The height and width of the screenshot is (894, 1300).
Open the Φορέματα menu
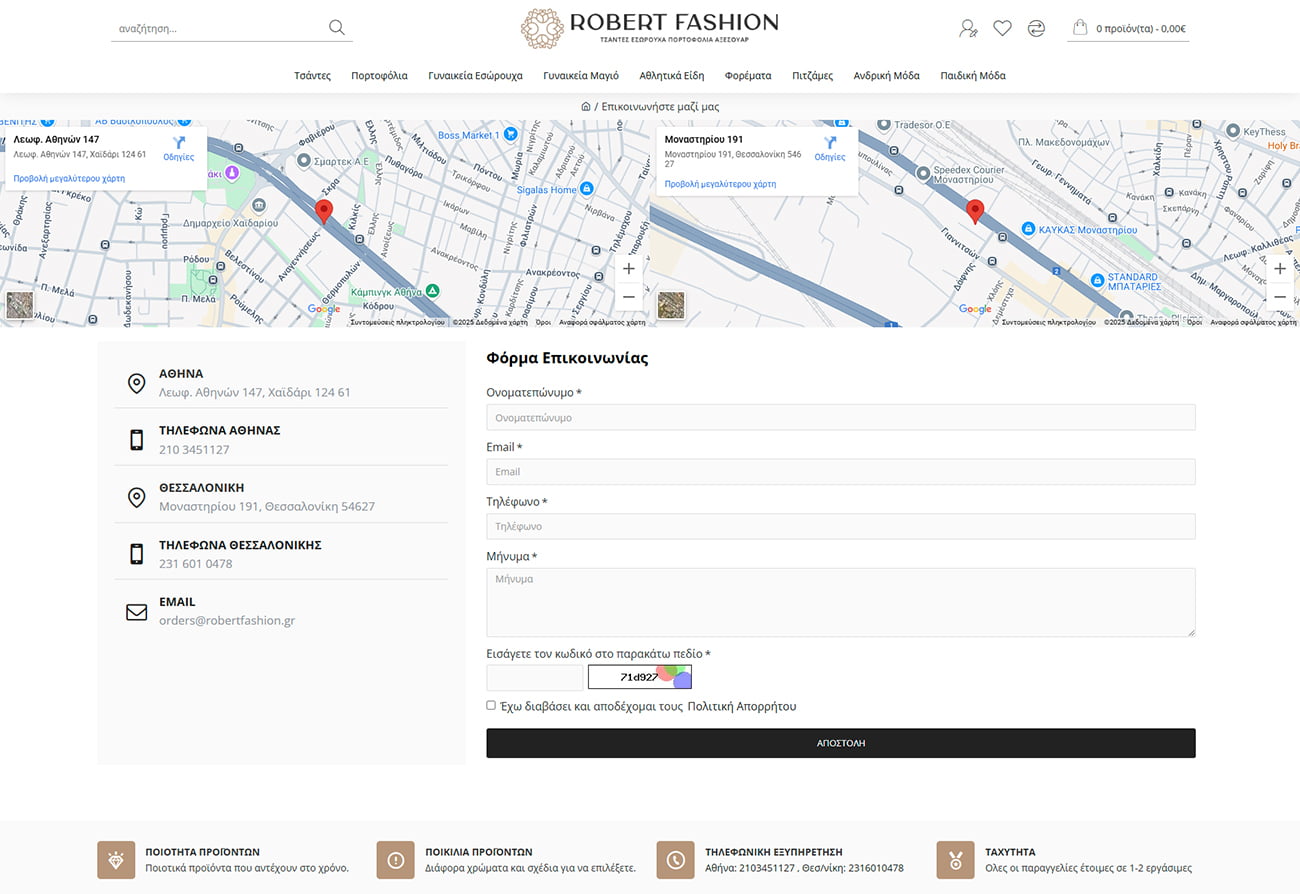point(748,76)
